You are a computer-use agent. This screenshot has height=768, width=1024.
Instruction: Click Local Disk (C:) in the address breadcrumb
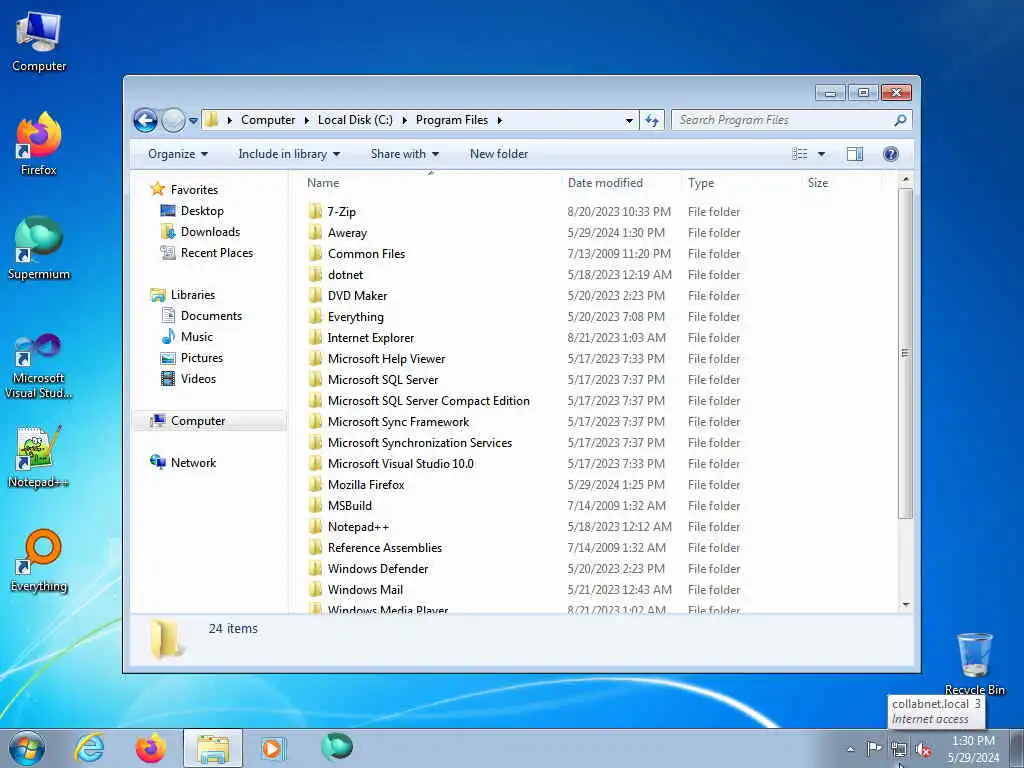[x=355, y=120]
